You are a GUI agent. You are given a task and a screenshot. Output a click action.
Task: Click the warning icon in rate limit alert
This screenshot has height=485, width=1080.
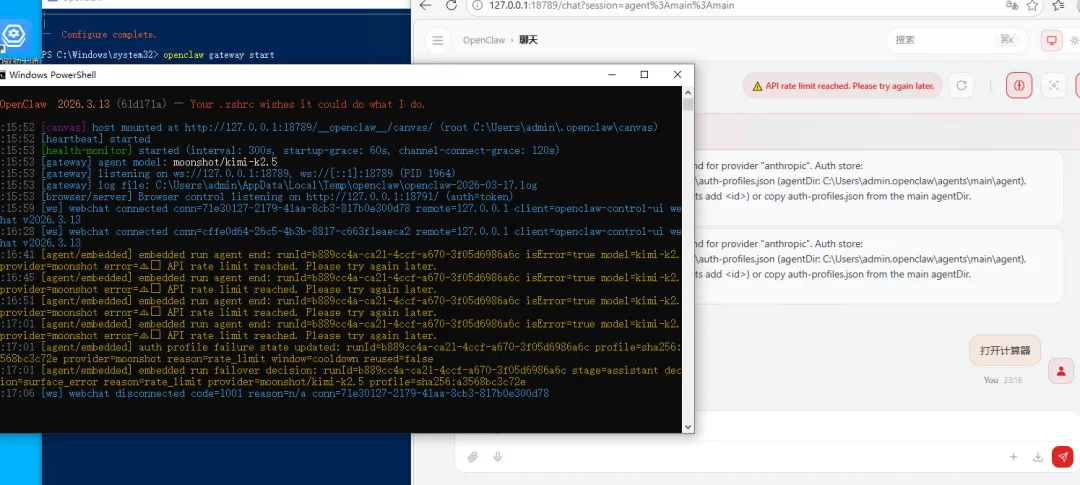758,87
